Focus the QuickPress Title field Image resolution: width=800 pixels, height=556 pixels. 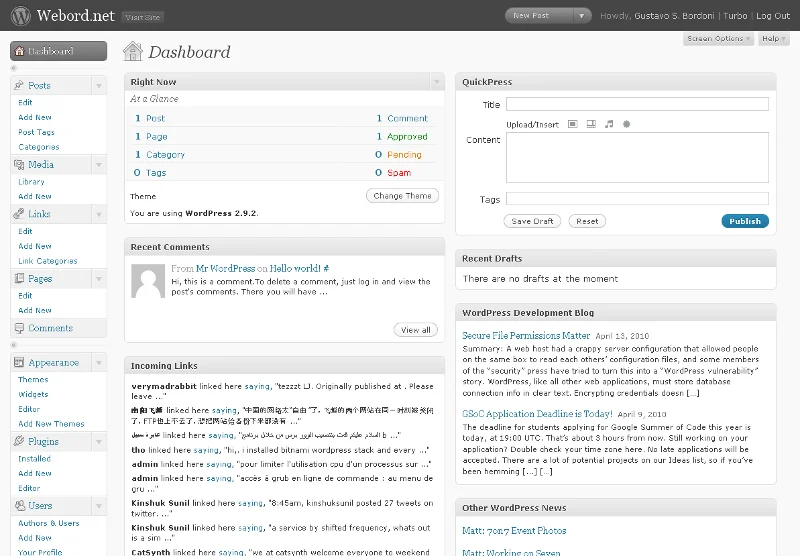point(637,104)
